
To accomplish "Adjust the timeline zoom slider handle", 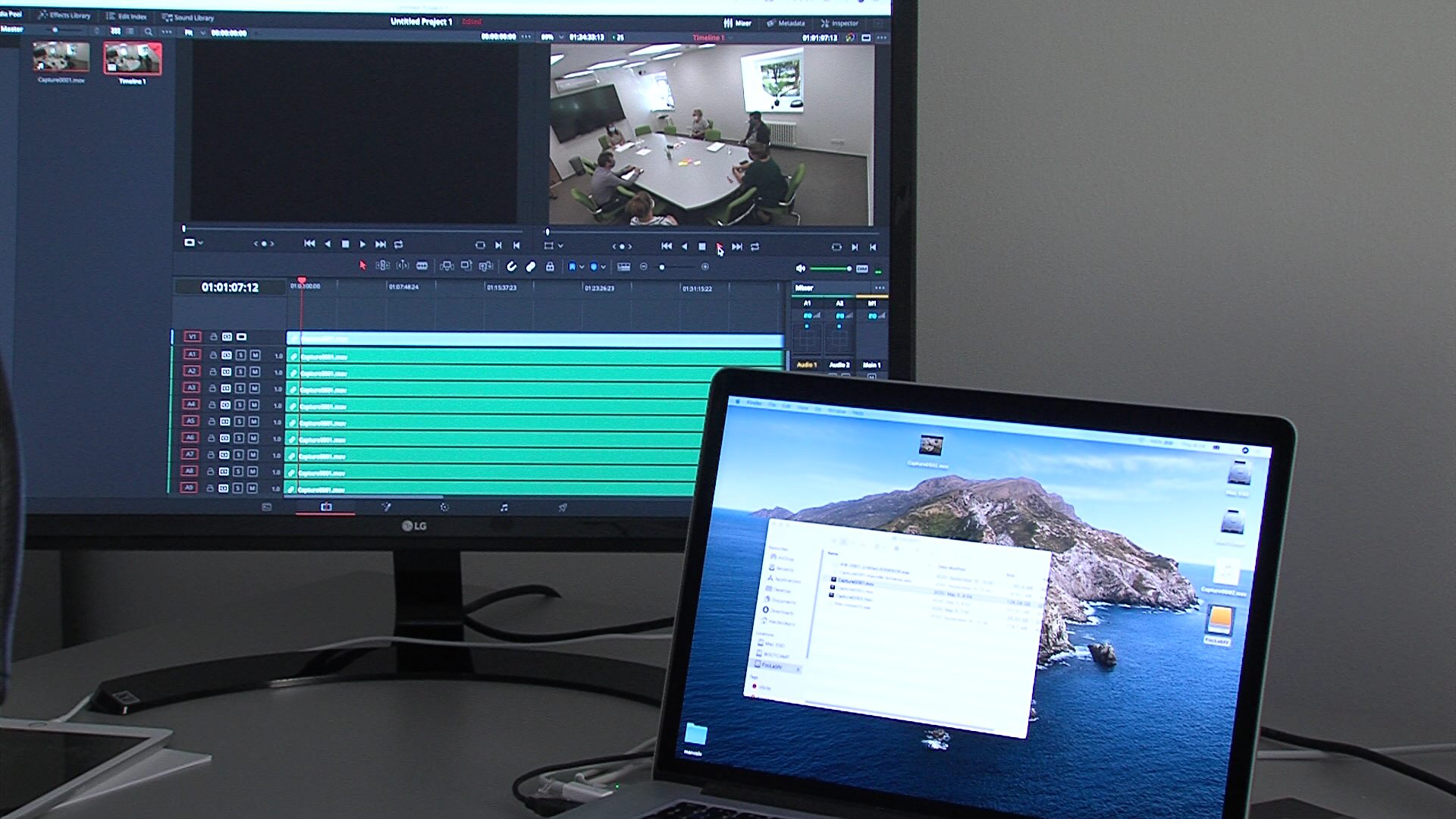I will pos(662,267).
